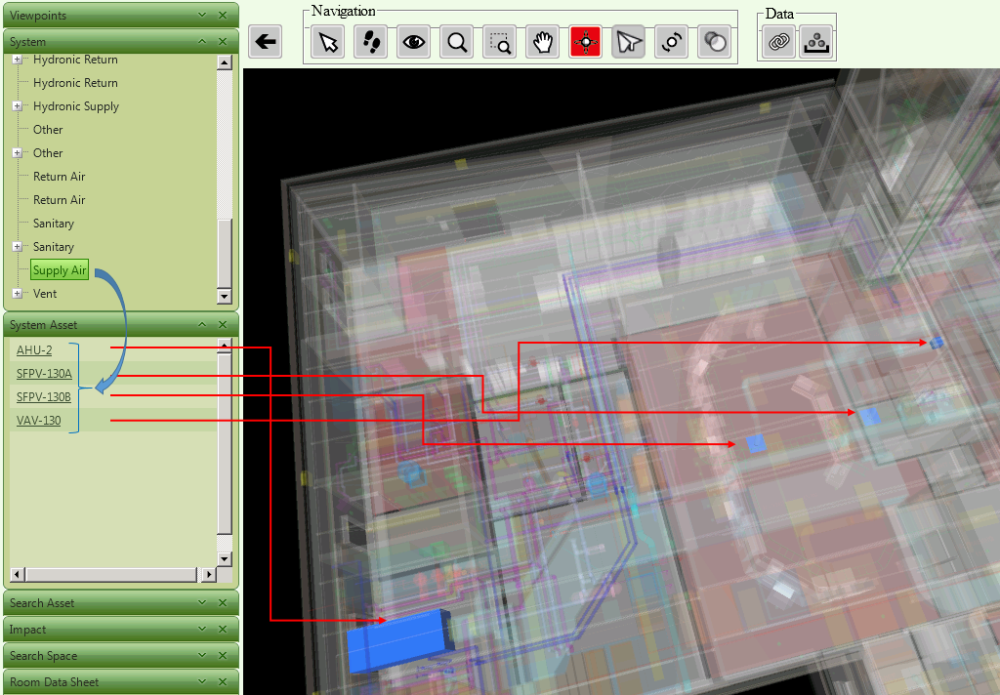Select the Turntable rotation tool
The width and height of the screenshot is (1000, 695).
click(671, 42)
